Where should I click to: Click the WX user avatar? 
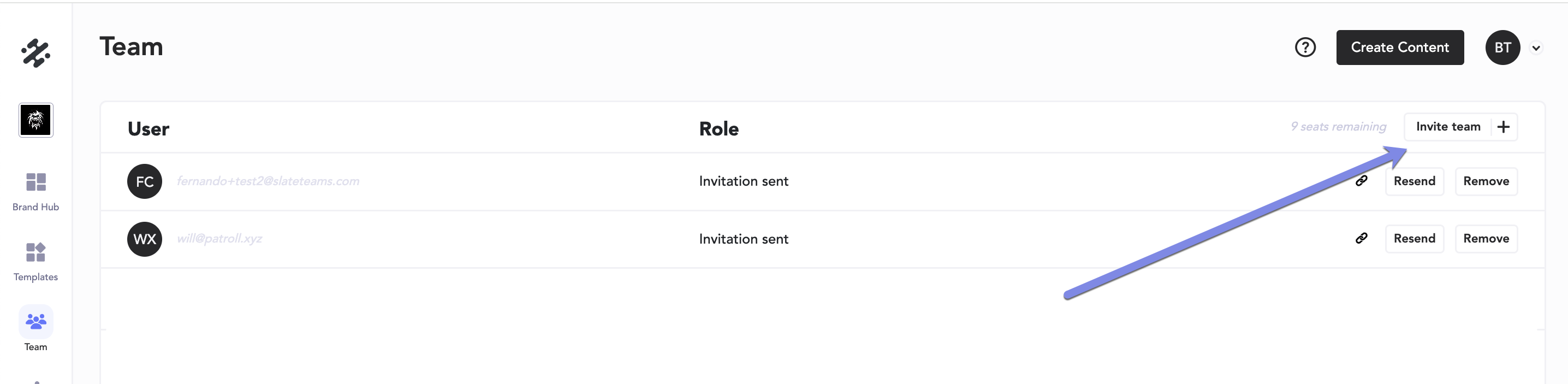pos(145,239)
